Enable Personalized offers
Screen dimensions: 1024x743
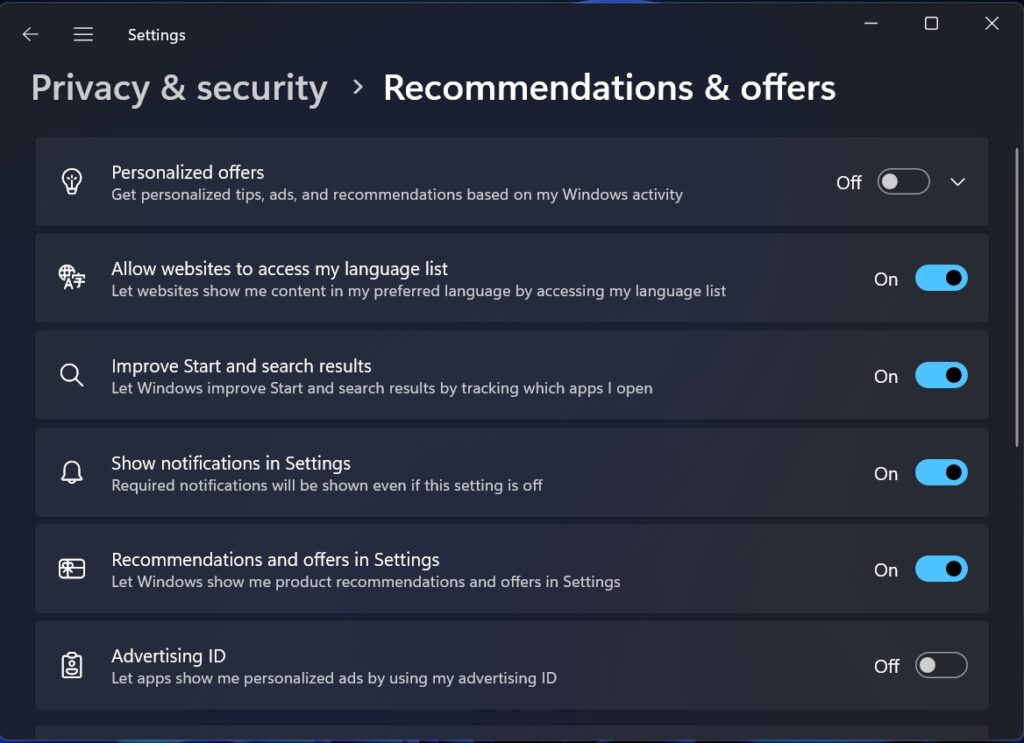coord(902,181)
